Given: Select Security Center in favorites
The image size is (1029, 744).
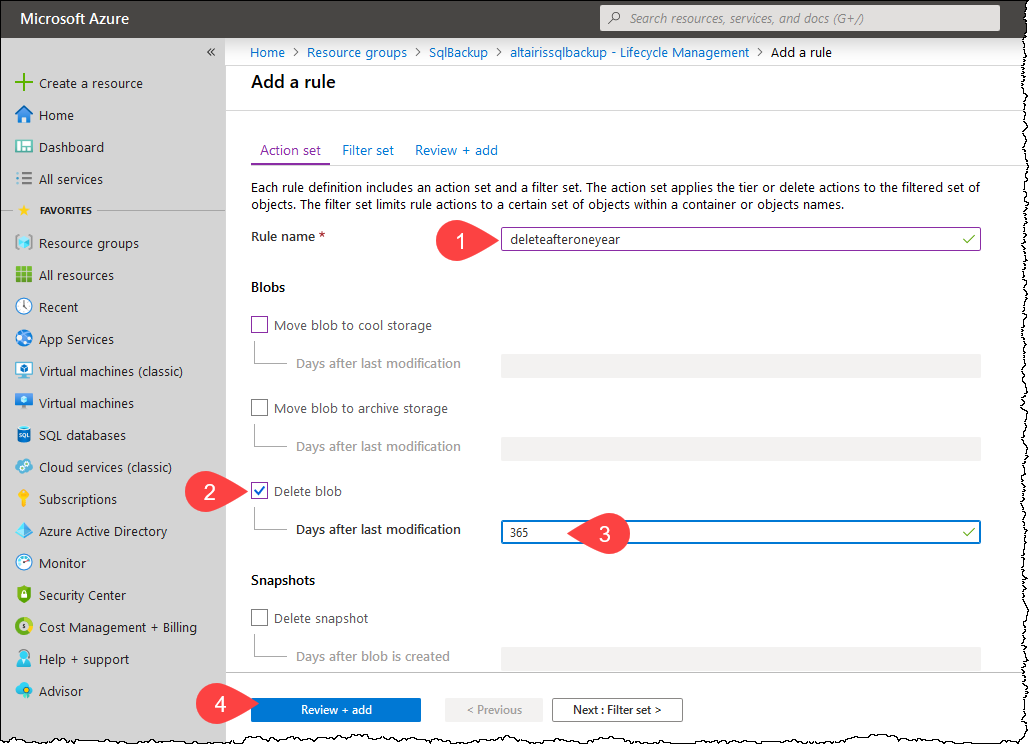Looking at the screenshot, I should (x=82, y=595).
